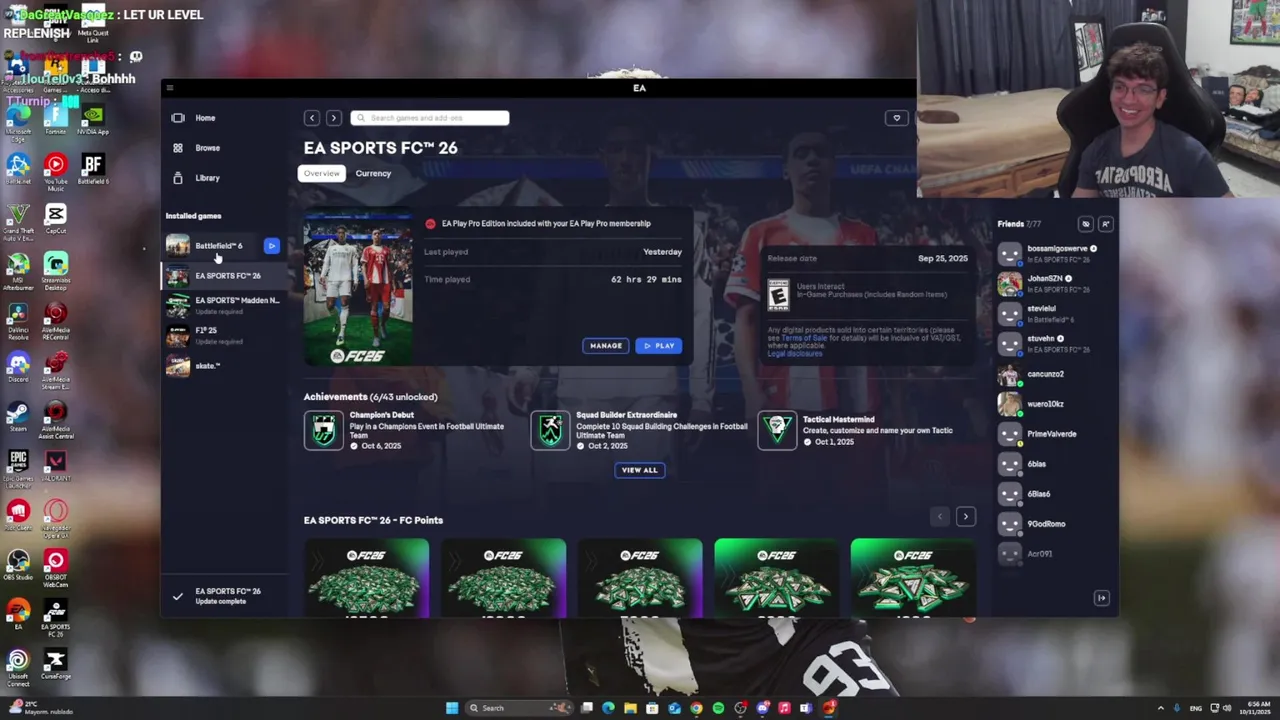Screen dimensions: 1280x720
Task: Click the EA SPORTS FC 26 desktop shortcut
Action: click(x=56, y=618)
